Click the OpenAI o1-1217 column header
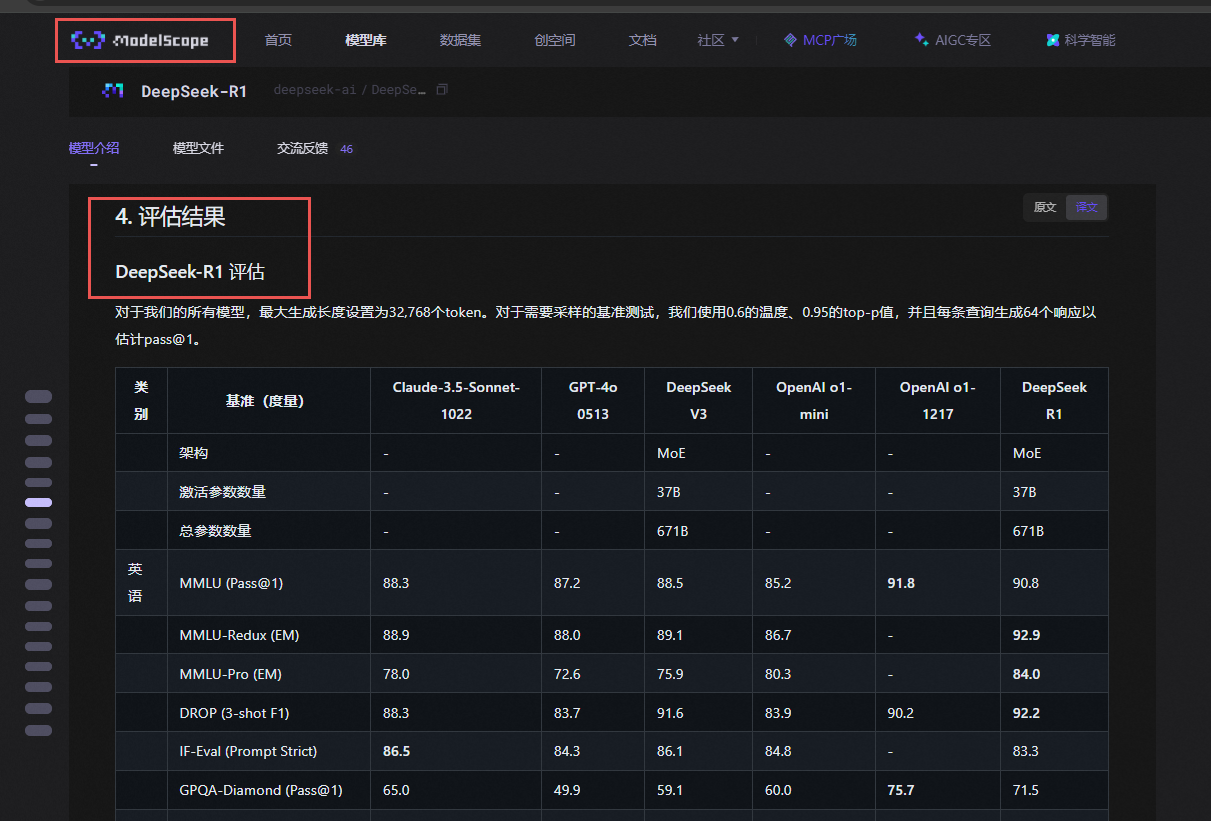 click(x=937, y=400)
